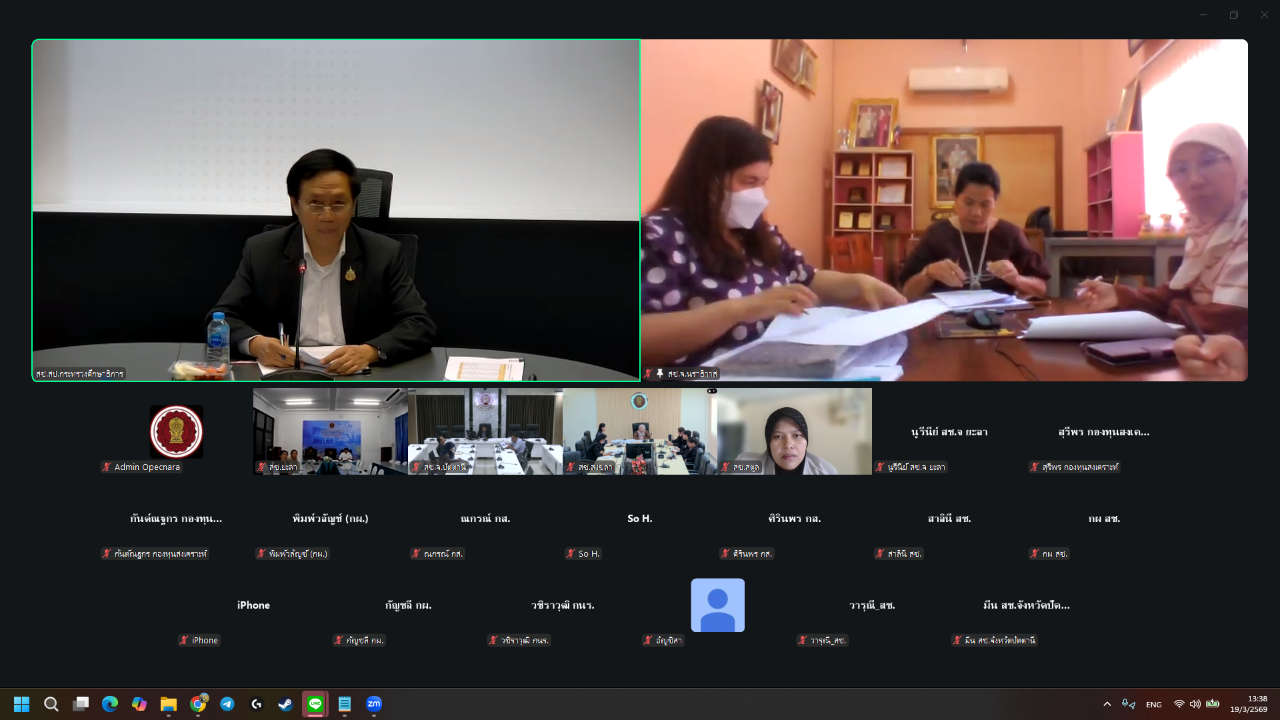The height and width of the screenshot is (720, 1280).
Task: Select the Admin Opecnara participant tile
Action: point(176,432)
